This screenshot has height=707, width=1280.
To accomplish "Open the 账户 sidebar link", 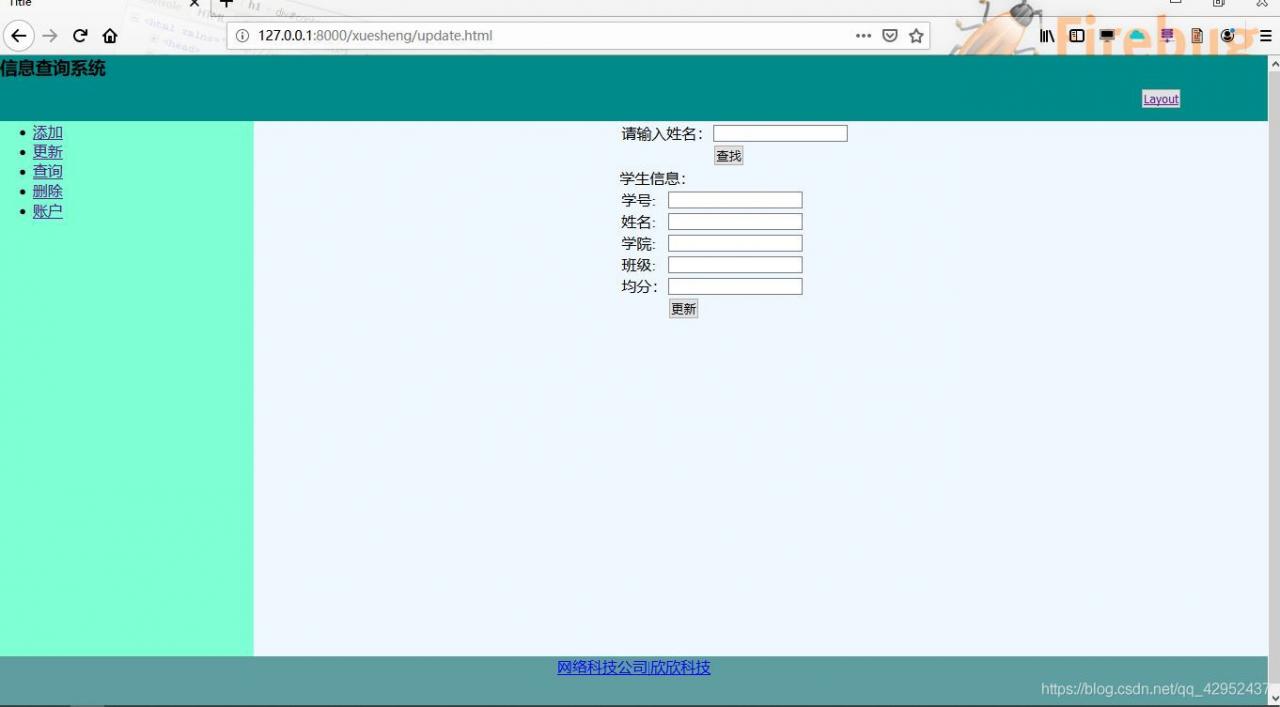I will point(48,211).
